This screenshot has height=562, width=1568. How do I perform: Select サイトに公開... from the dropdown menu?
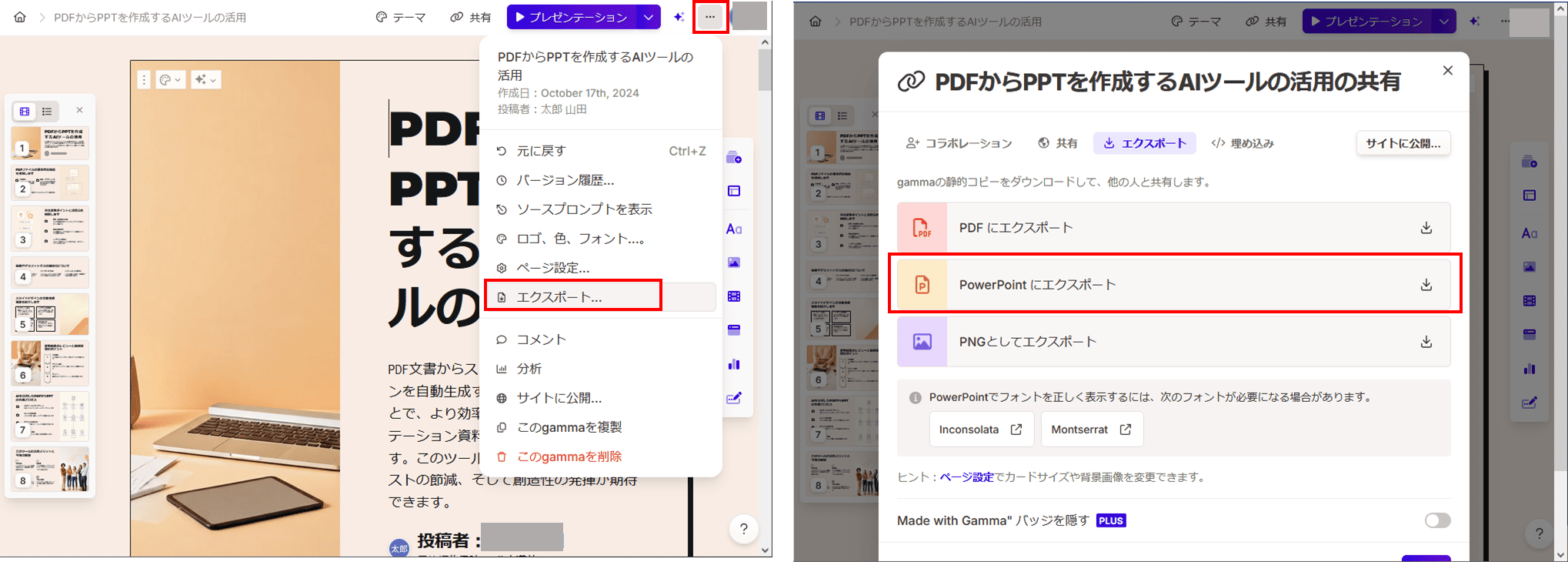tap(600, 398)
